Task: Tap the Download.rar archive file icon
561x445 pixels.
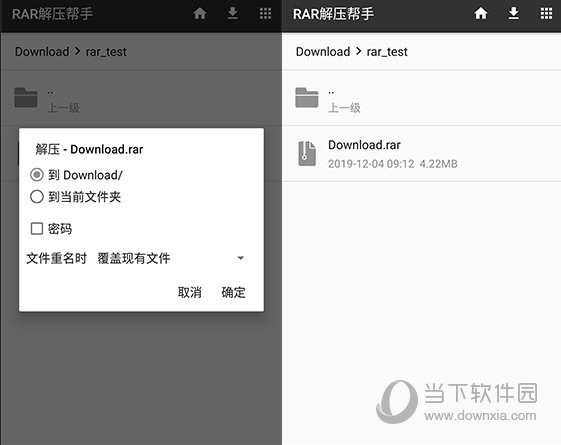Action: pos(307,153)
